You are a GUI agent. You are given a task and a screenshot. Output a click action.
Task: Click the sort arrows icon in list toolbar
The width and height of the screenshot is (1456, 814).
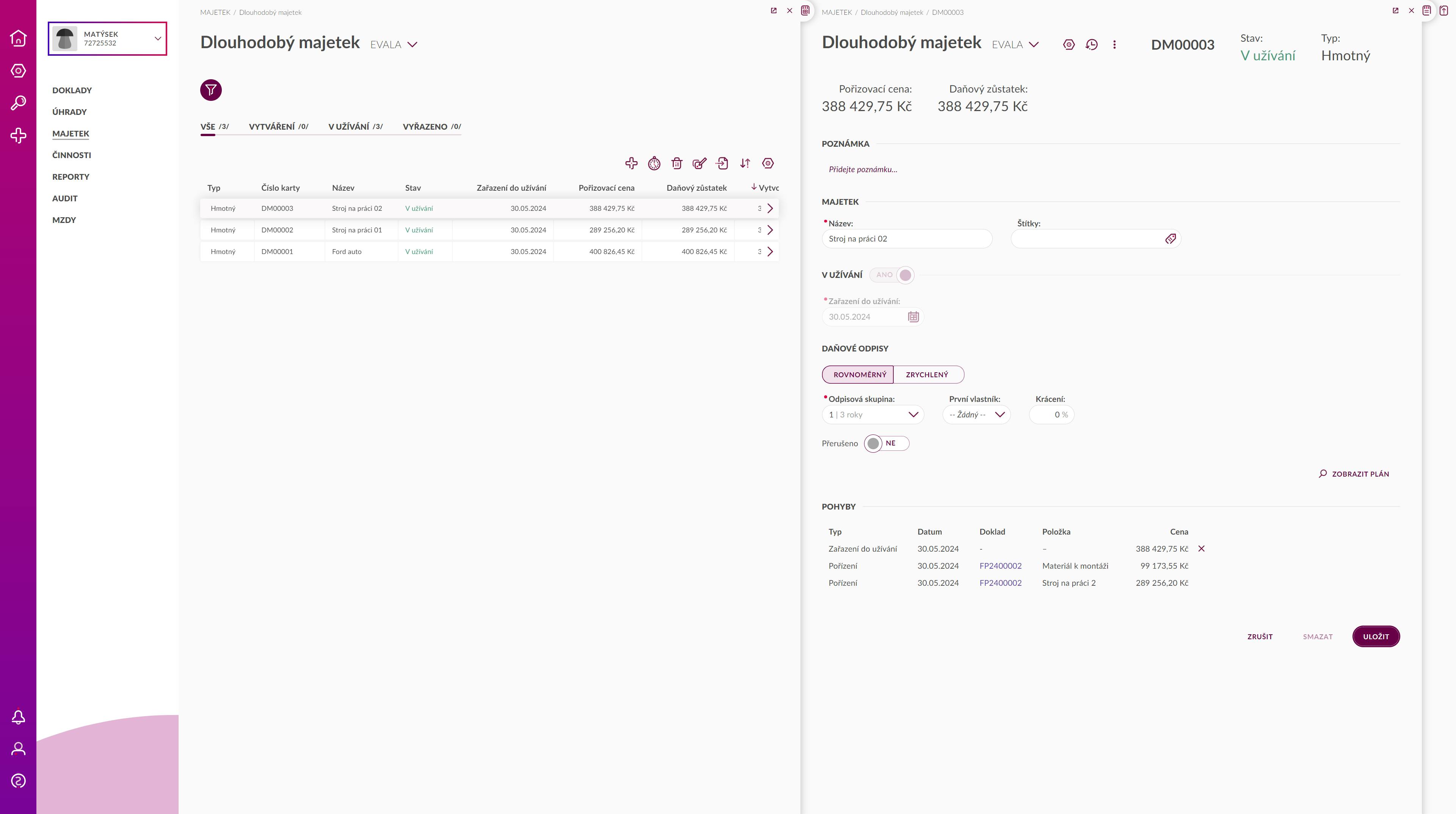tap(745, 163)
